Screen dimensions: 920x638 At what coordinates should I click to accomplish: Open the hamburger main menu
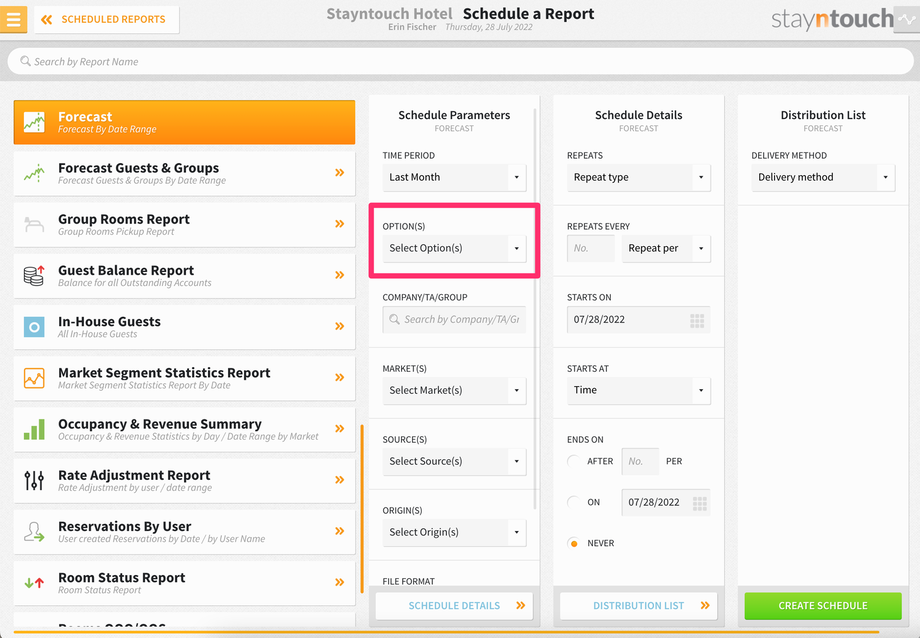point(13,19)
